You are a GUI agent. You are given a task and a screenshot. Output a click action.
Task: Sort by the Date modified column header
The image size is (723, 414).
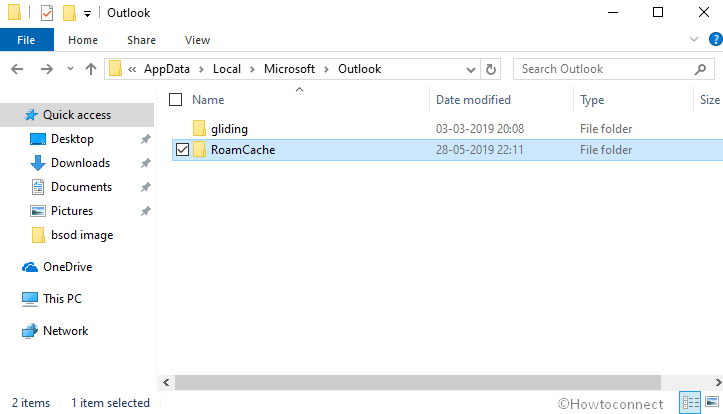[474, 100]
